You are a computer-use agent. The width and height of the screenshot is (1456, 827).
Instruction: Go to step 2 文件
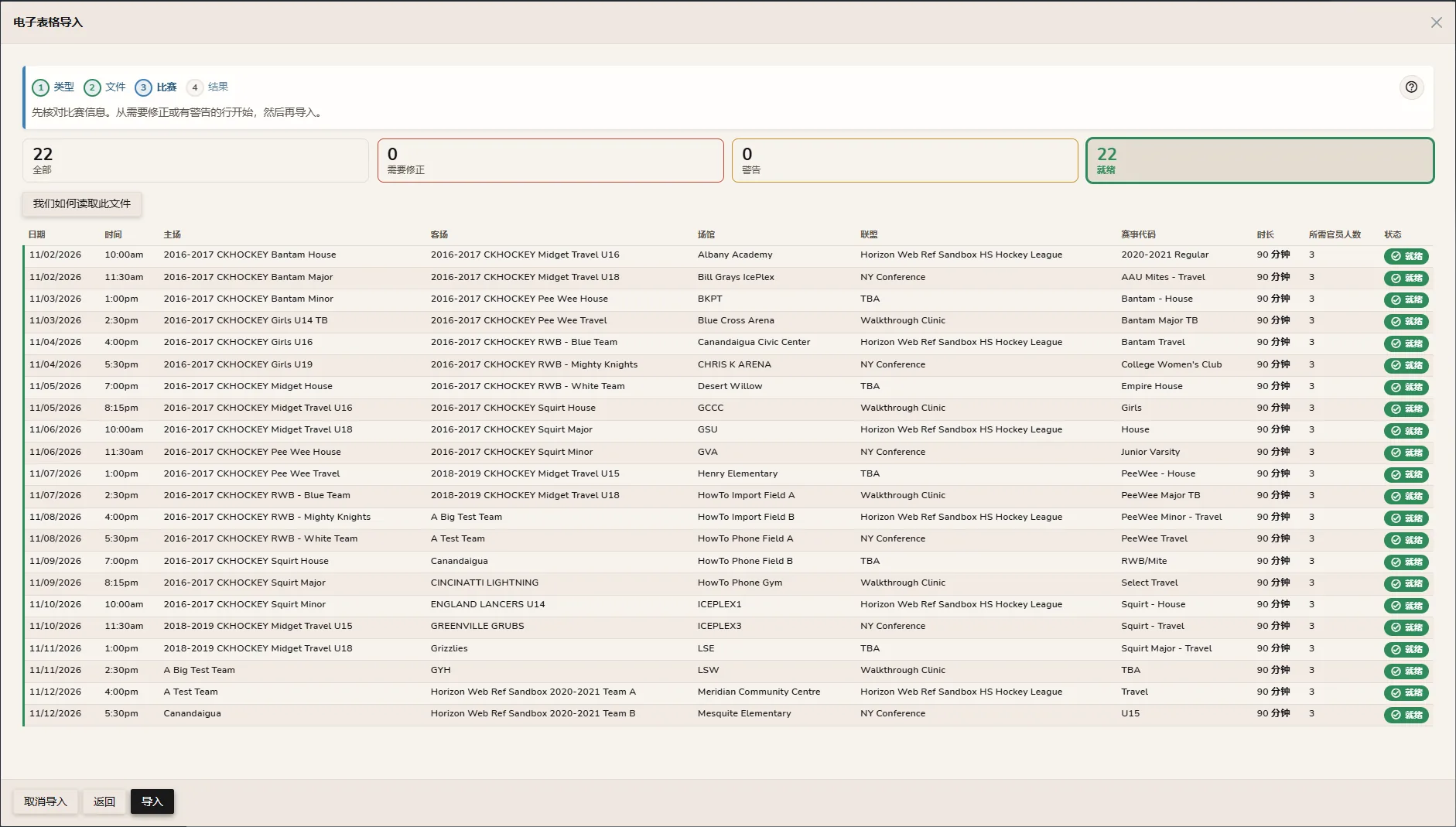(x=105, y=87)
